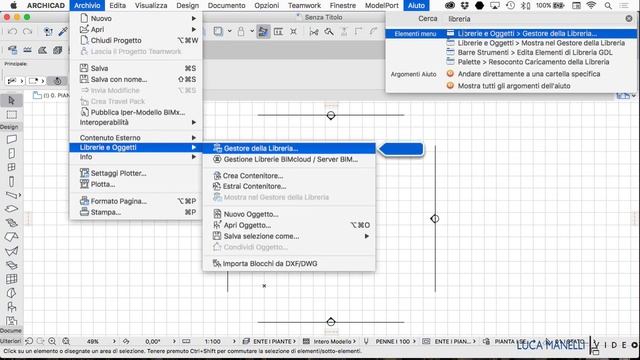The image size is (640, 360).
Task: Open the Design menu in the menu bar
Action: [x=187, y=5]
